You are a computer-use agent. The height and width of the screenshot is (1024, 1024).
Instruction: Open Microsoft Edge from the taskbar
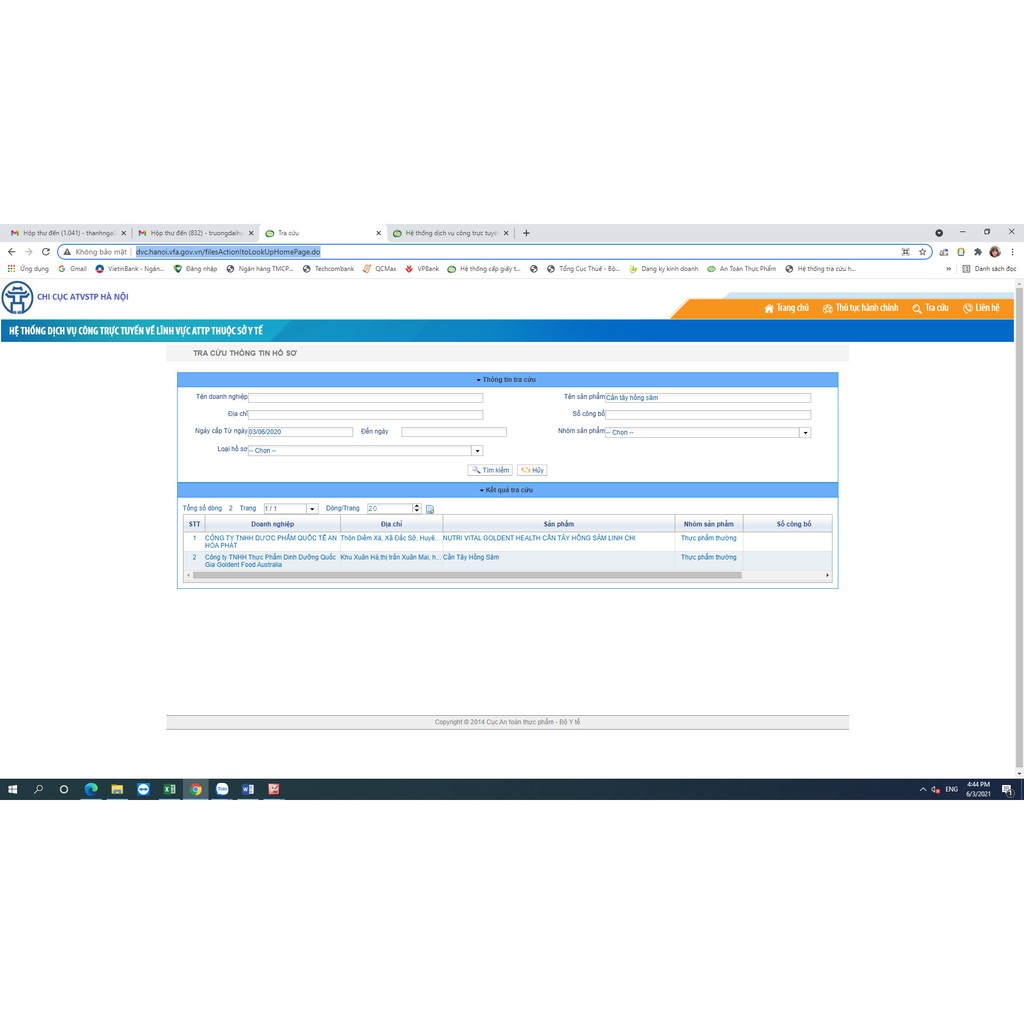click(91, 789)
